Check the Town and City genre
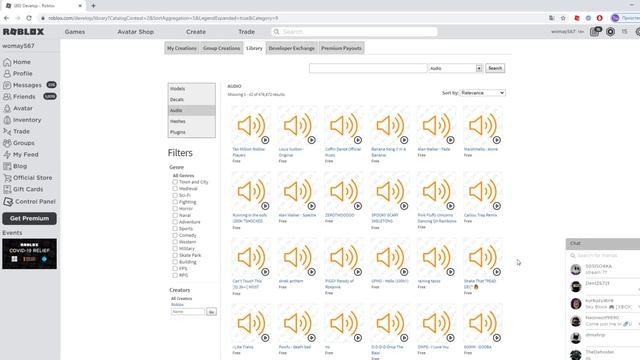 click(175, 182)
